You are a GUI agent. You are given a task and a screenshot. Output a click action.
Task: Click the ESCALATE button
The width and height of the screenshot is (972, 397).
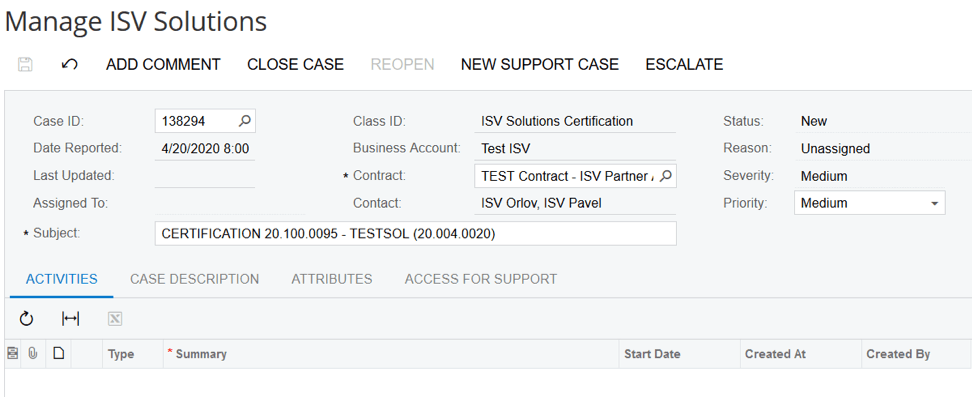tap(684, 65)
